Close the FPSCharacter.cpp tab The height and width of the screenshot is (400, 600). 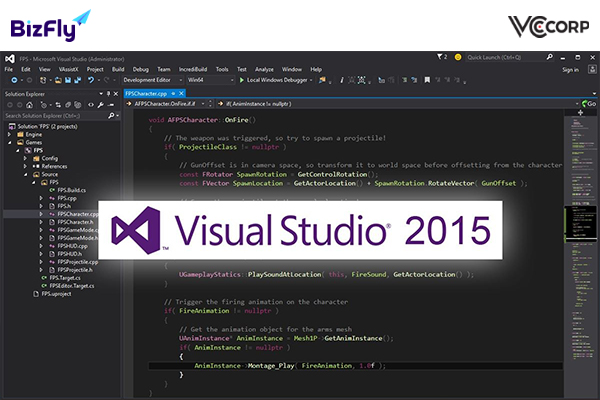coord(181,93)
